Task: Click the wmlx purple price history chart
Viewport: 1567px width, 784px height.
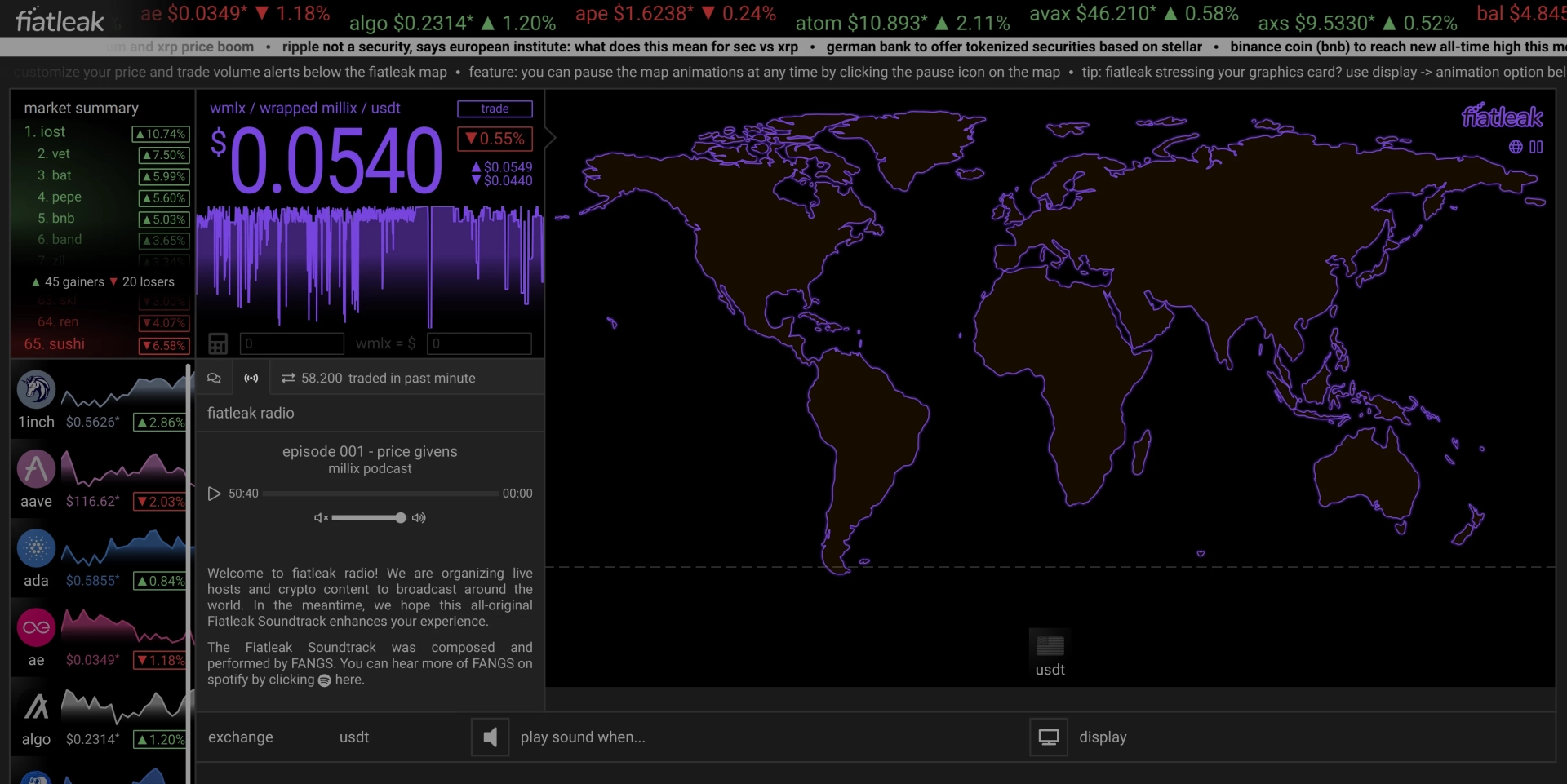Action: point(370,266)
